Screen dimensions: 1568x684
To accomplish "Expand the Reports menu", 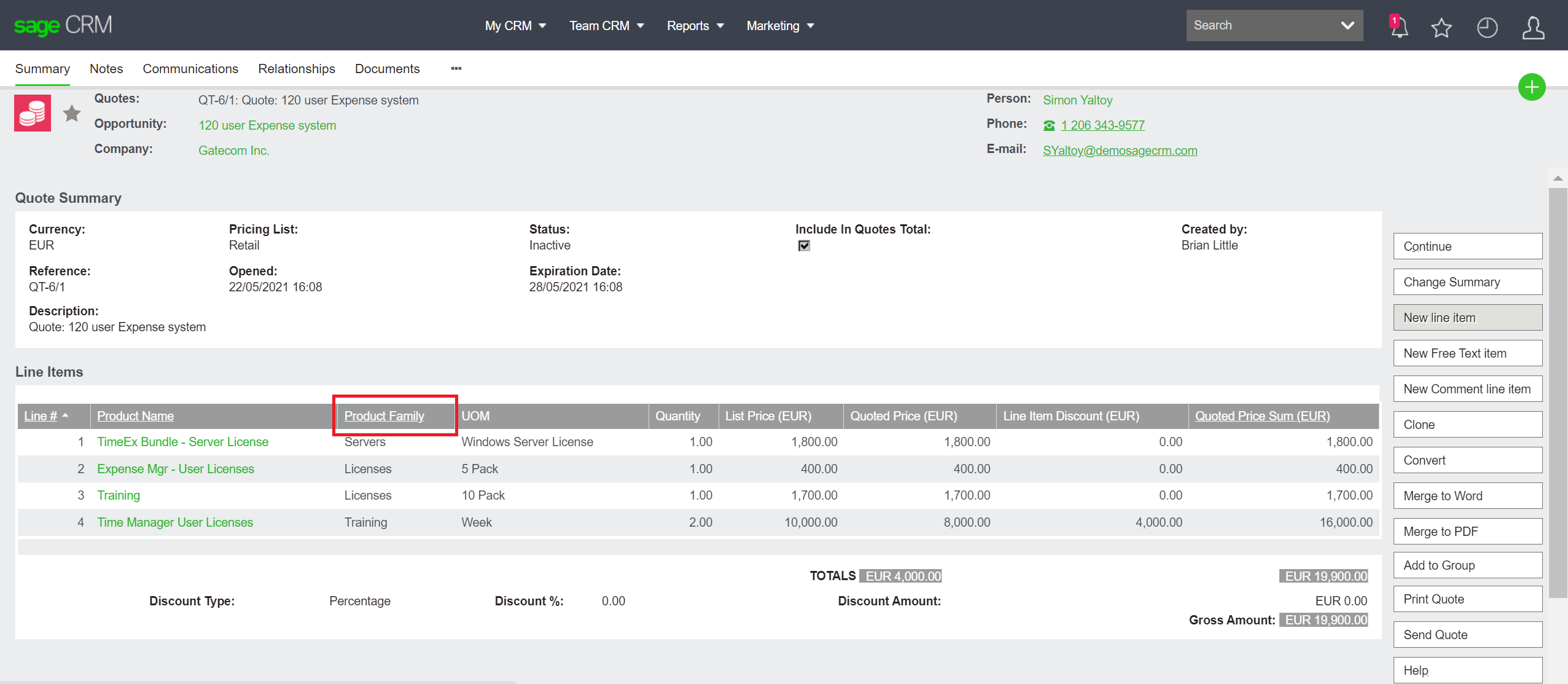I will [x=695, y=26].
